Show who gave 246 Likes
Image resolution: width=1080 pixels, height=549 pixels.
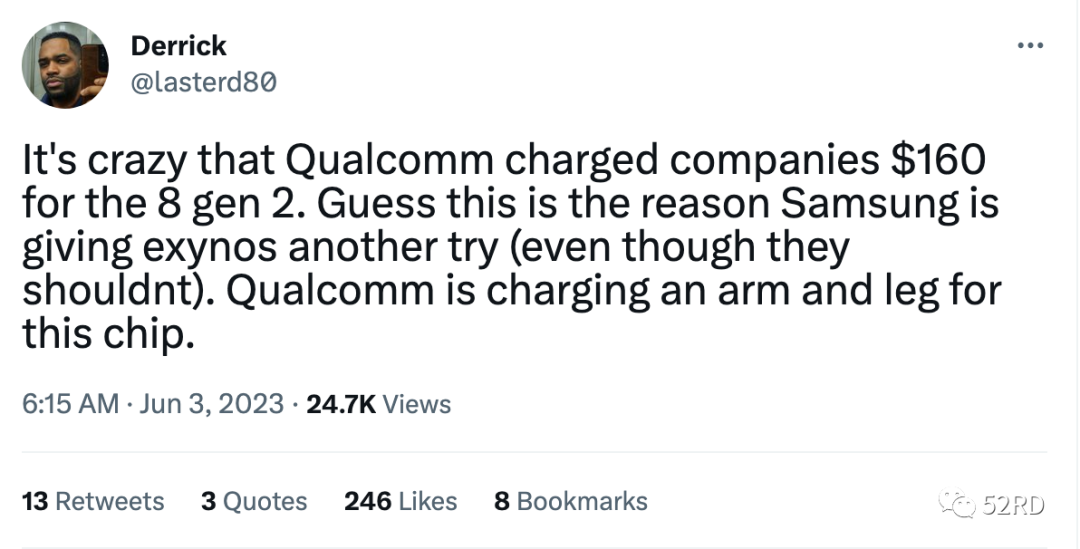[x=401, y=501]
